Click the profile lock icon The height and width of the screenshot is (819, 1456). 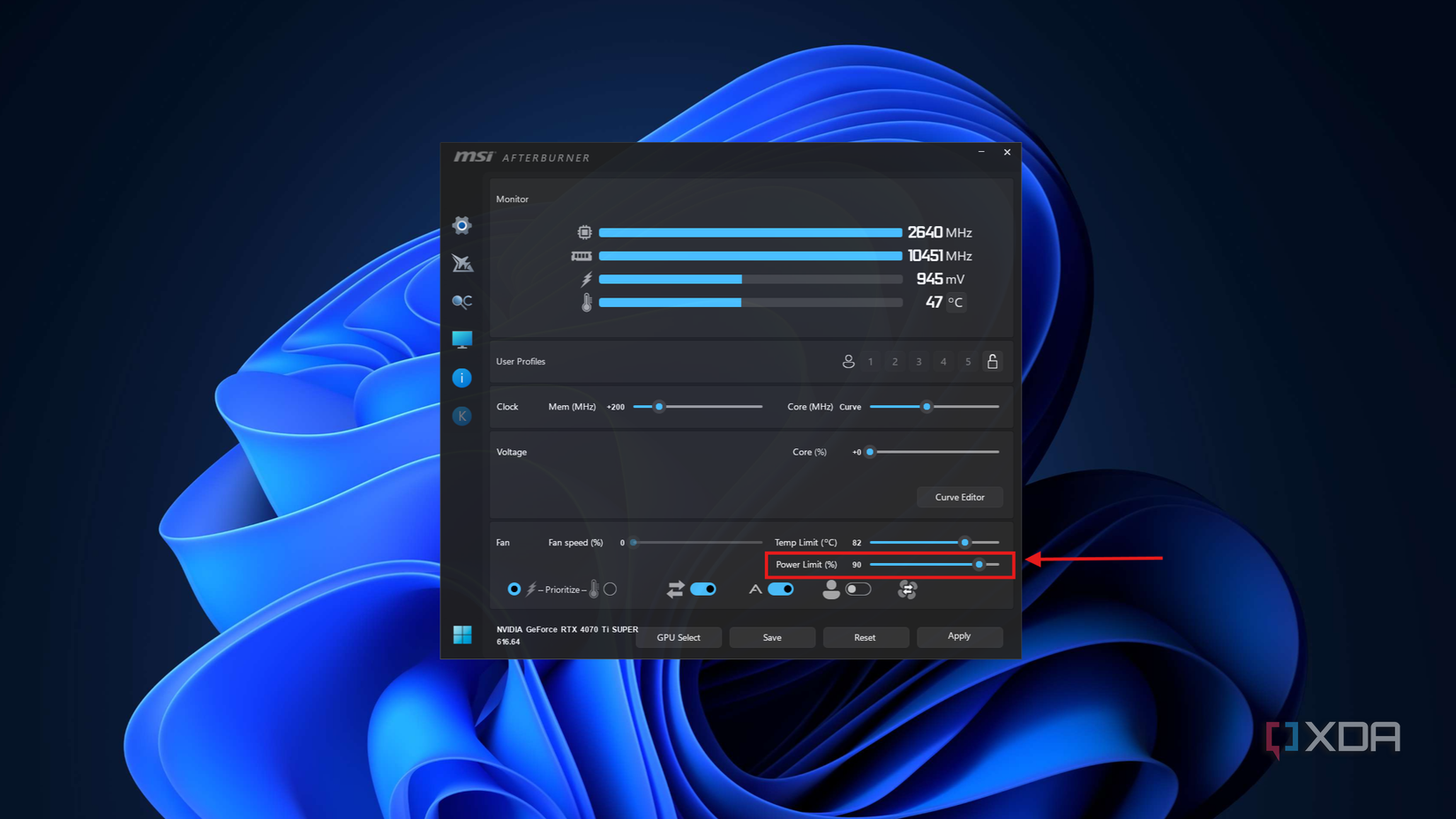(x=993, y=362)
